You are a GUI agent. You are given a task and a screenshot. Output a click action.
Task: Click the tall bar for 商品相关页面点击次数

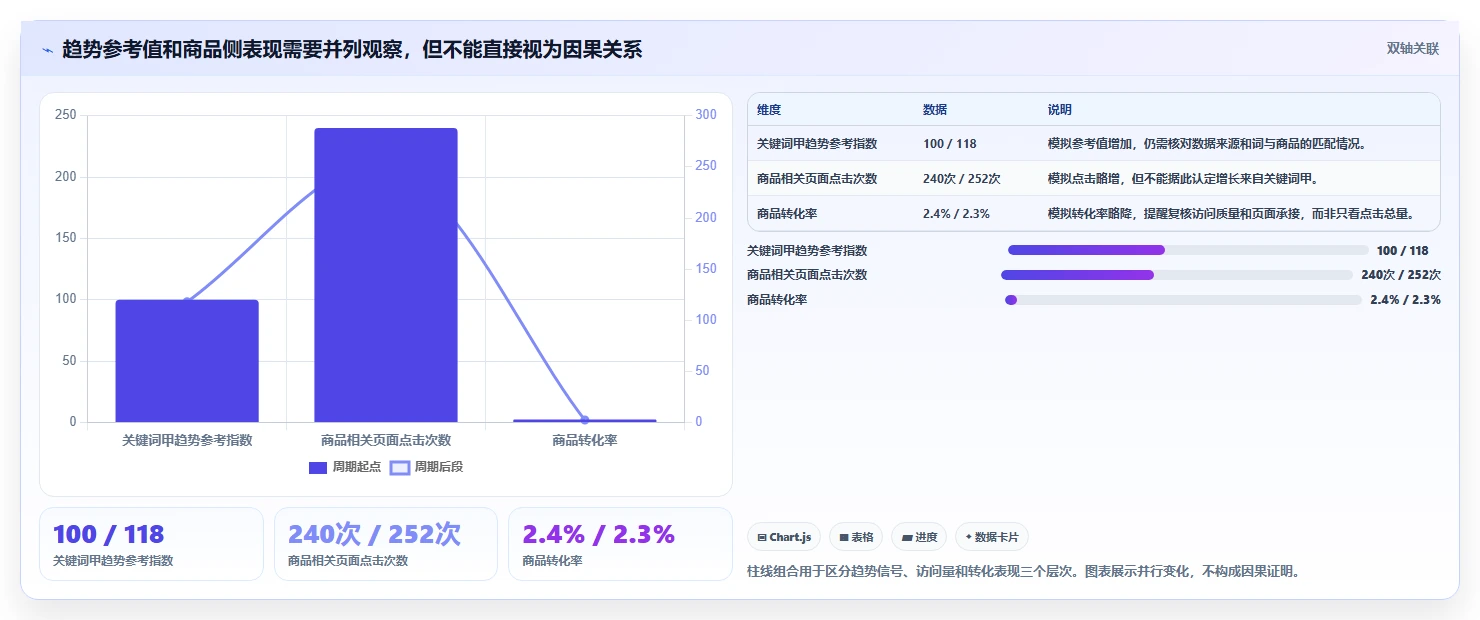[x=386, y=275]
